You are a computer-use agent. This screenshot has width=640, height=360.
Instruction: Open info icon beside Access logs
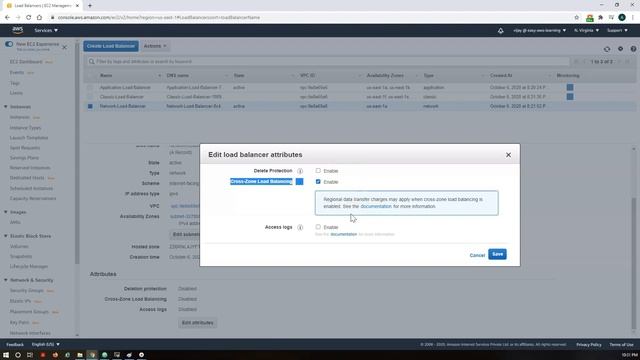coord(300,227)
